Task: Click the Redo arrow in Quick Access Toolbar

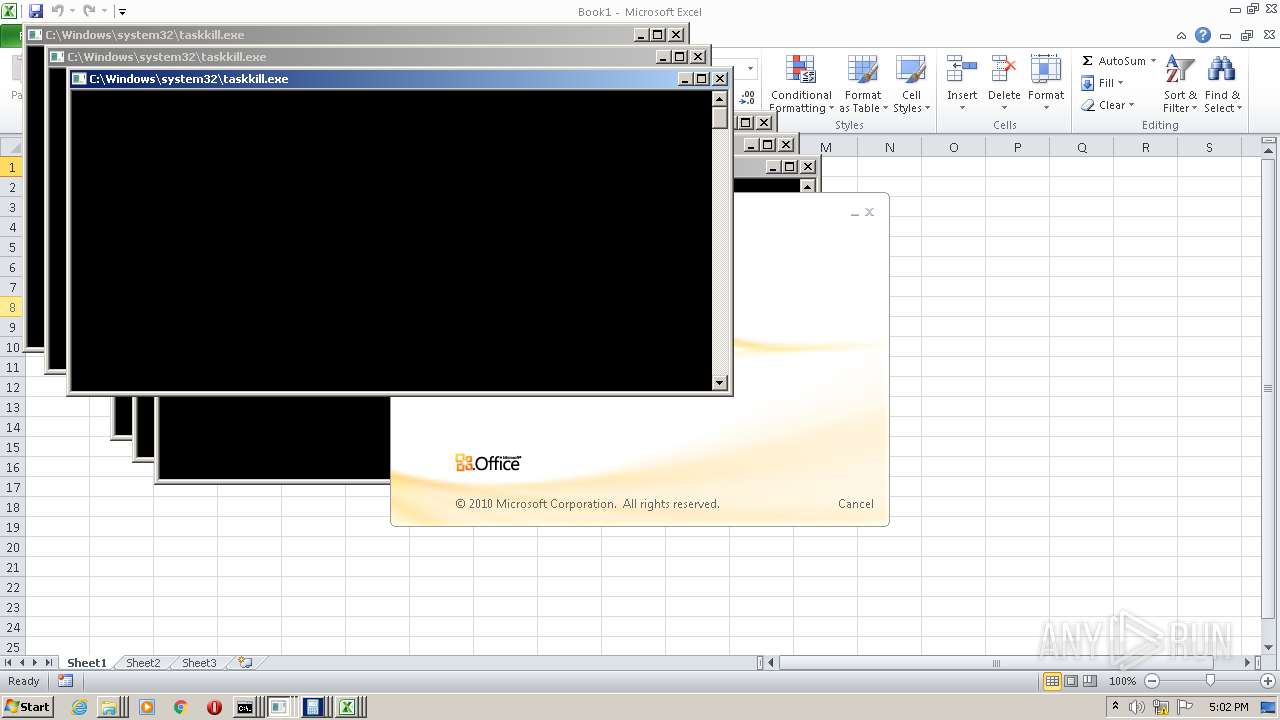Action: point(90,11)
